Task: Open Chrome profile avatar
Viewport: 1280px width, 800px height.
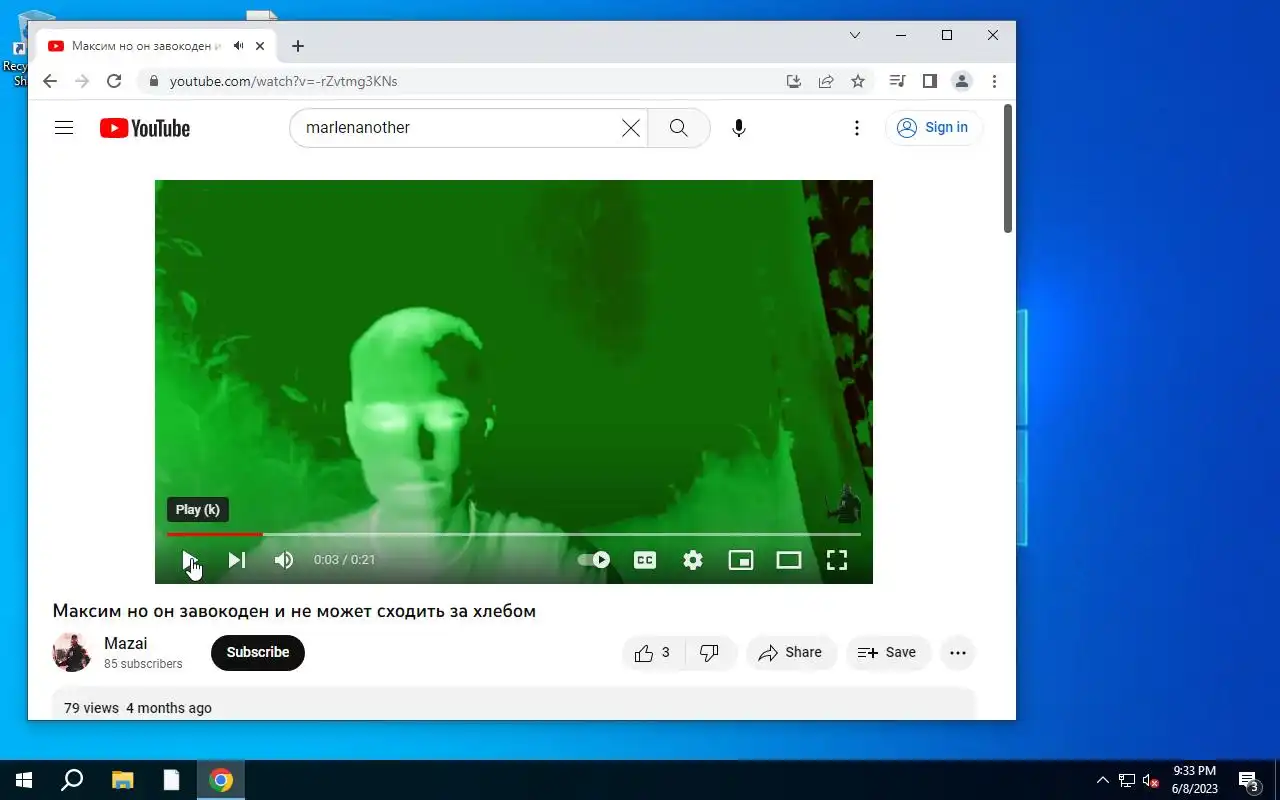Action: [x=962, y=81]
